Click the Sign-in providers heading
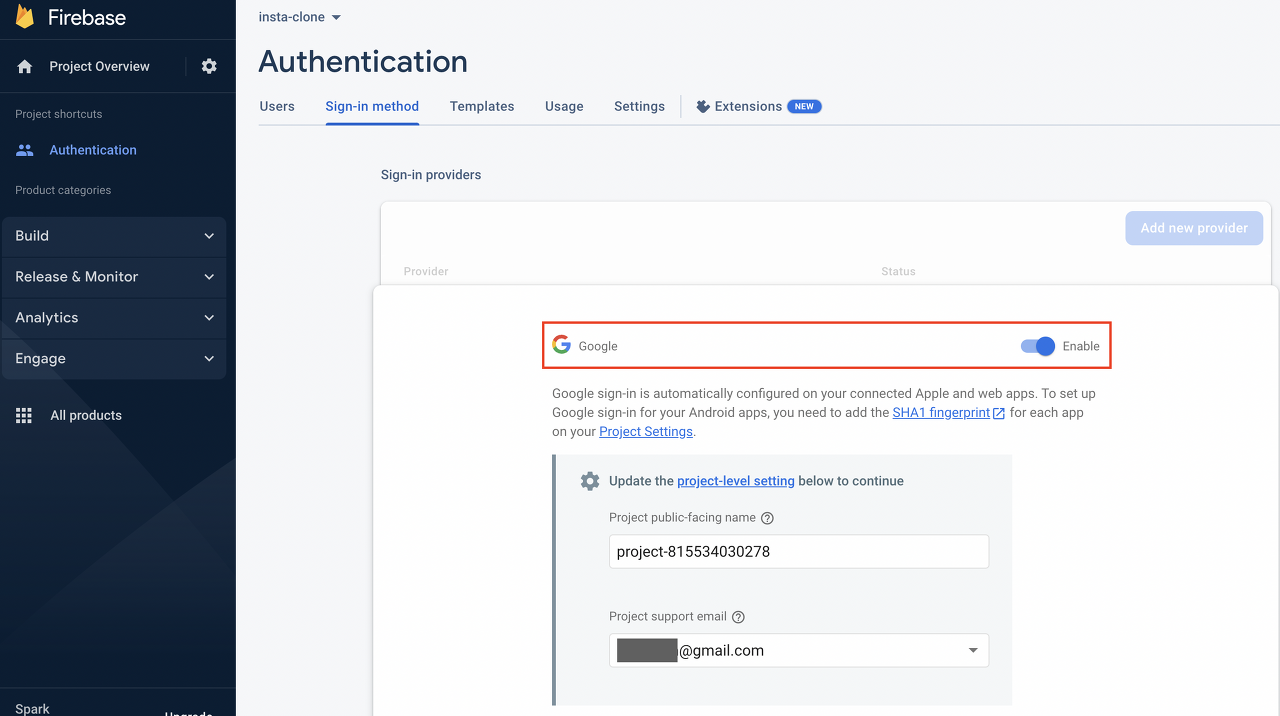 (x=431, y=175)
